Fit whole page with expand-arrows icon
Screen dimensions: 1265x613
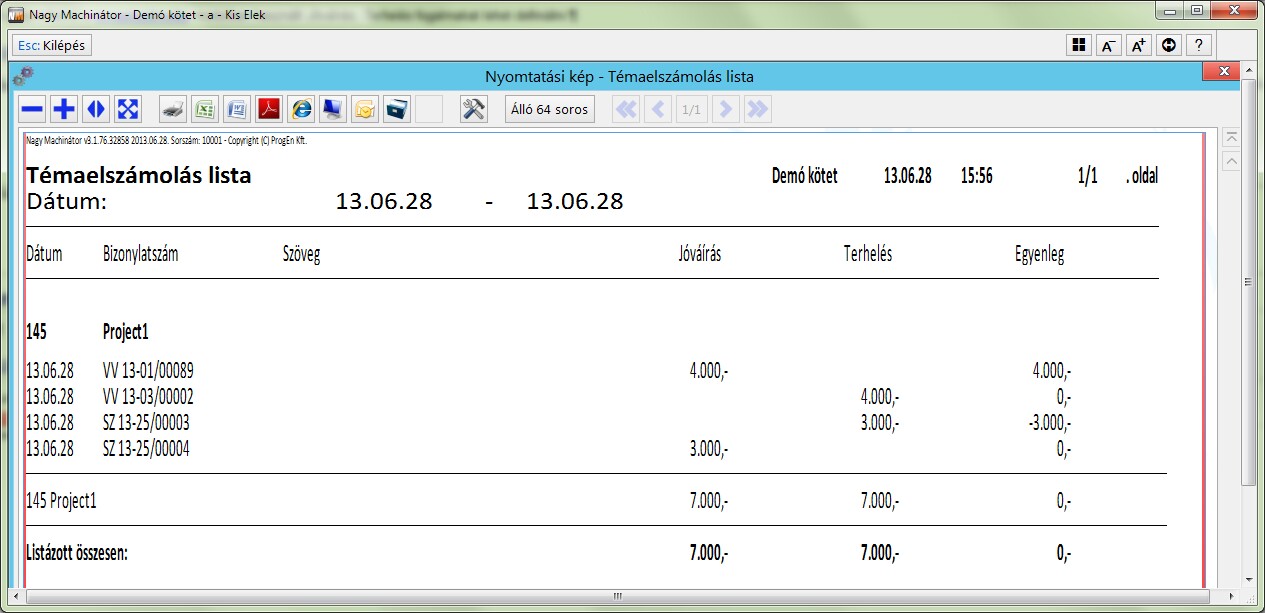129,109
